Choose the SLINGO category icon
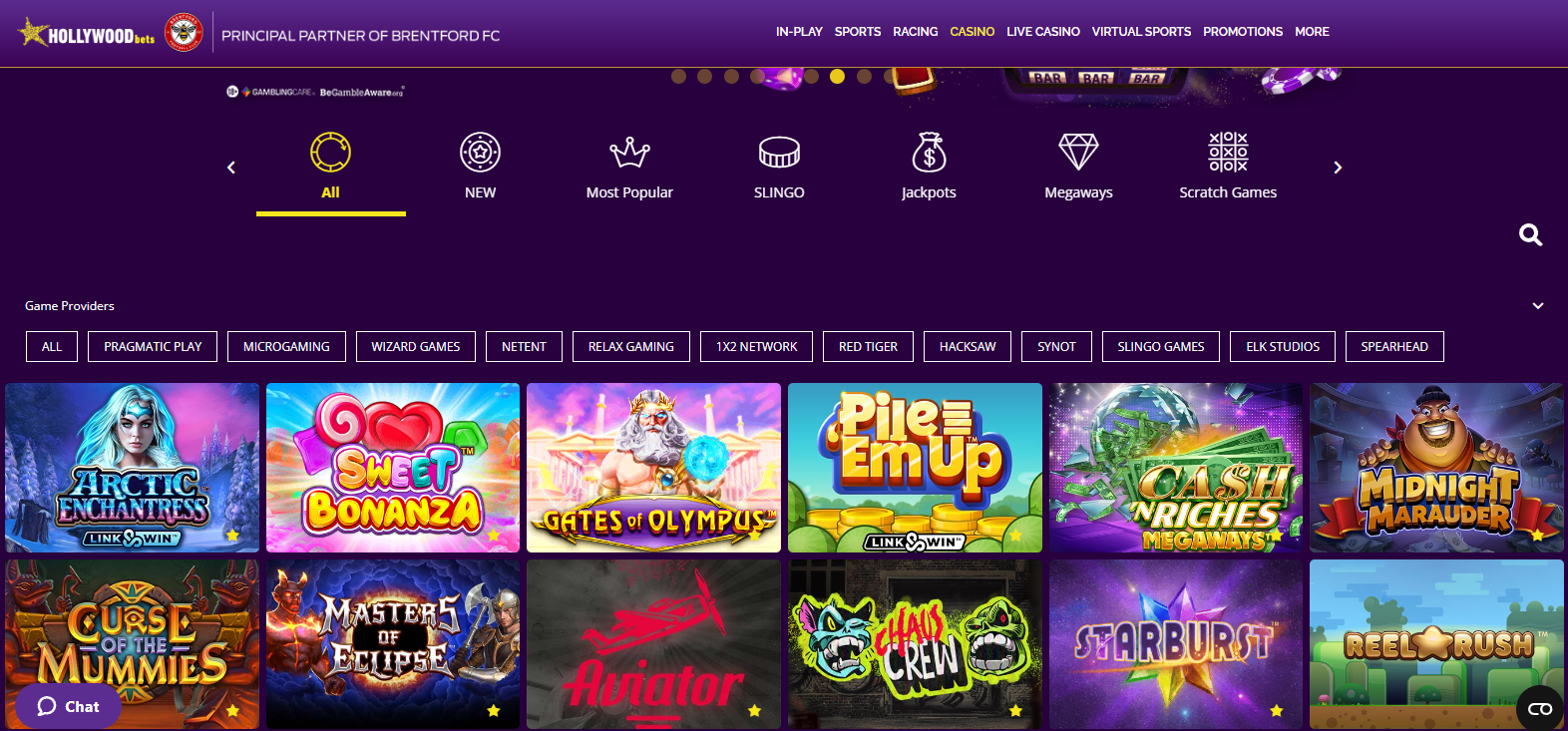Screen dimensions: 1568x731 point(779,153)
